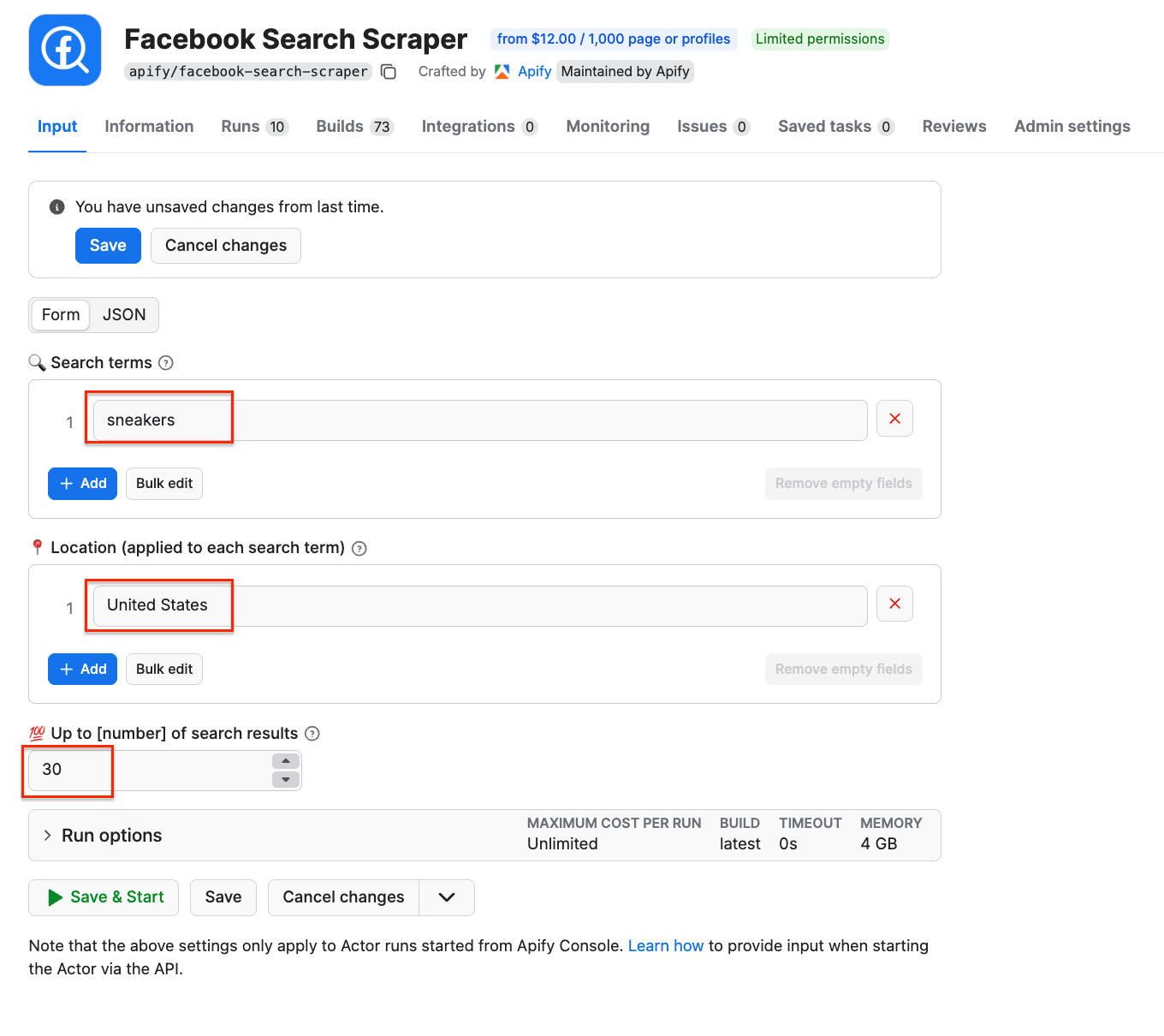Viewport: 1164px width, 1036px height.
Task: Remove the sneakers search term with X icon
Action: pos(894,419)
